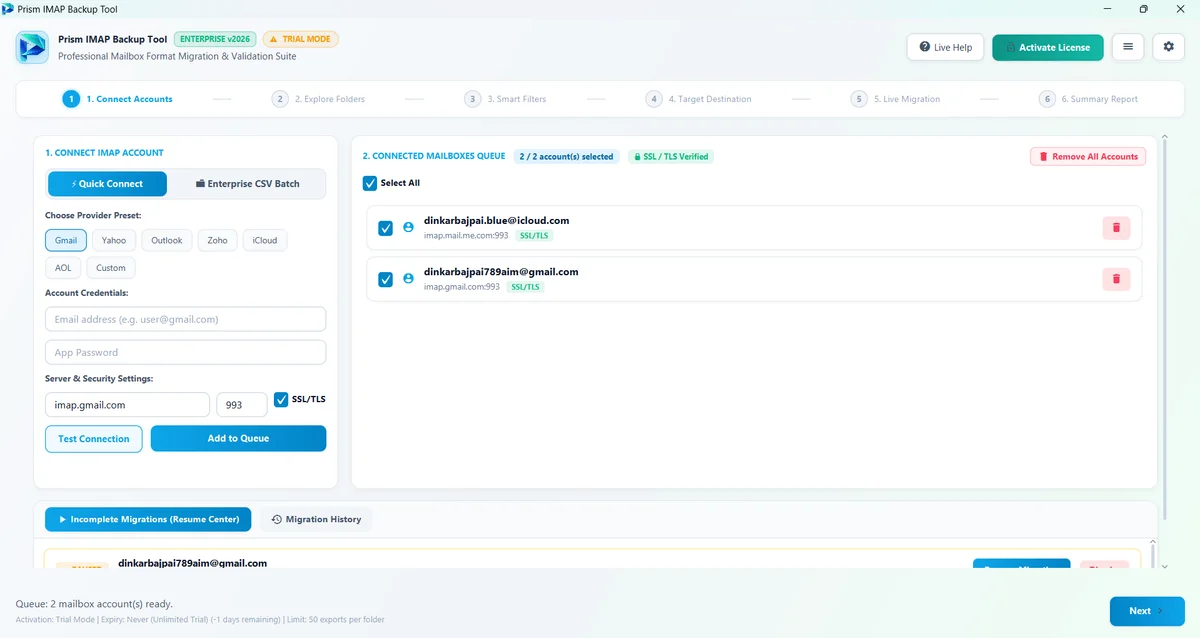Viewport: 1200px width, 638px height.
Task: Focus the App Password input field
Action: point(186,352)
